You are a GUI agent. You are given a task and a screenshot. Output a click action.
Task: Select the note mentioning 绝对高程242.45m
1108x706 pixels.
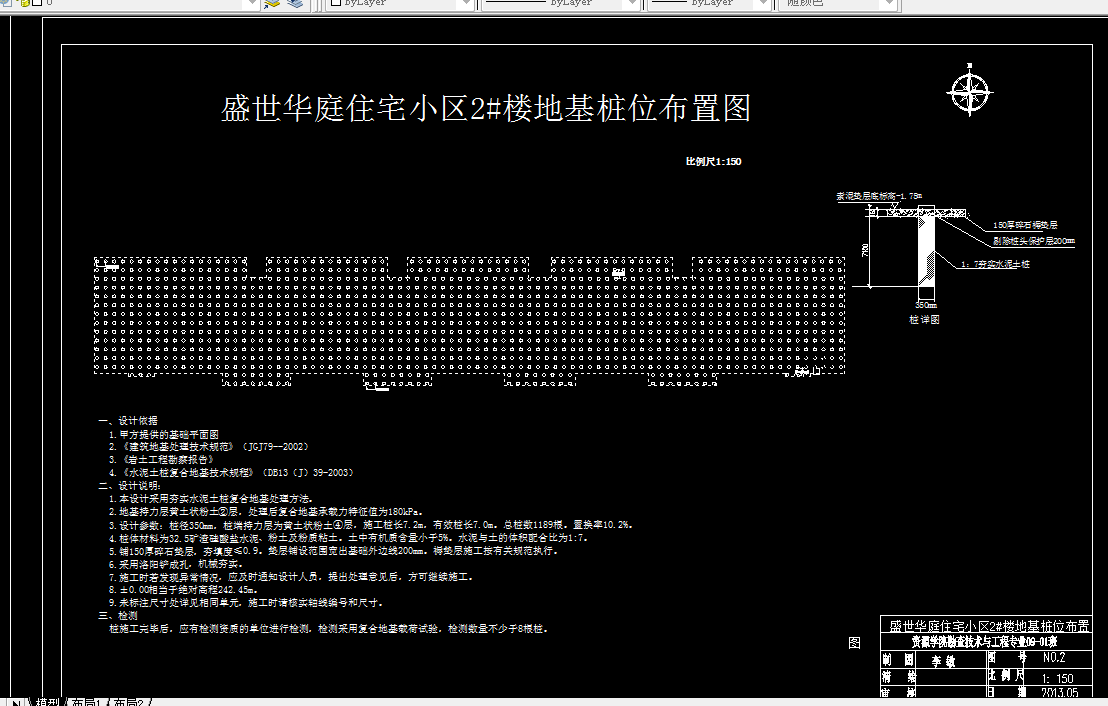pyautogui.click(x=184, y=589)
